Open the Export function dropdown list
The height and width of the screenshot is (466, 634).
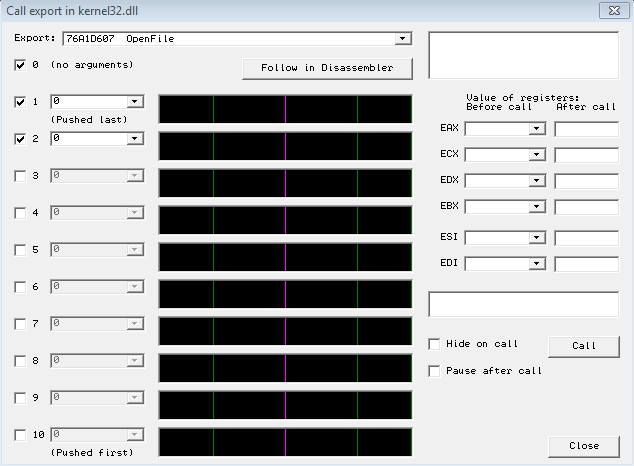tap(402, 39)
